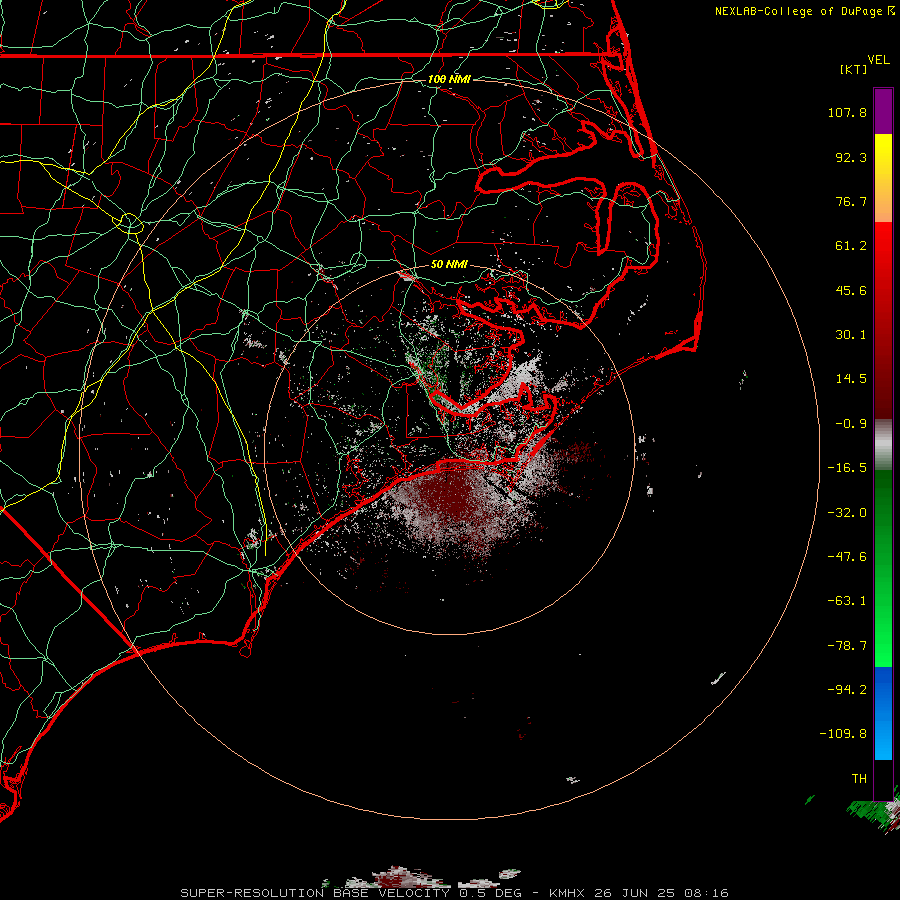Click the 30.1 velocity scale value

(x=851, y=335)
